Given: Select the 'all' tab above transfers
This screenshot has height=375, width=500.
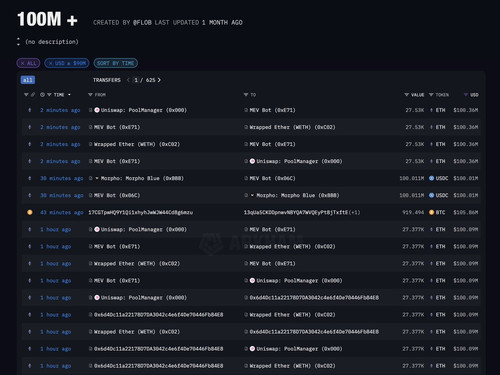Looking at the screenshot, I should click(x=28, y=80).
